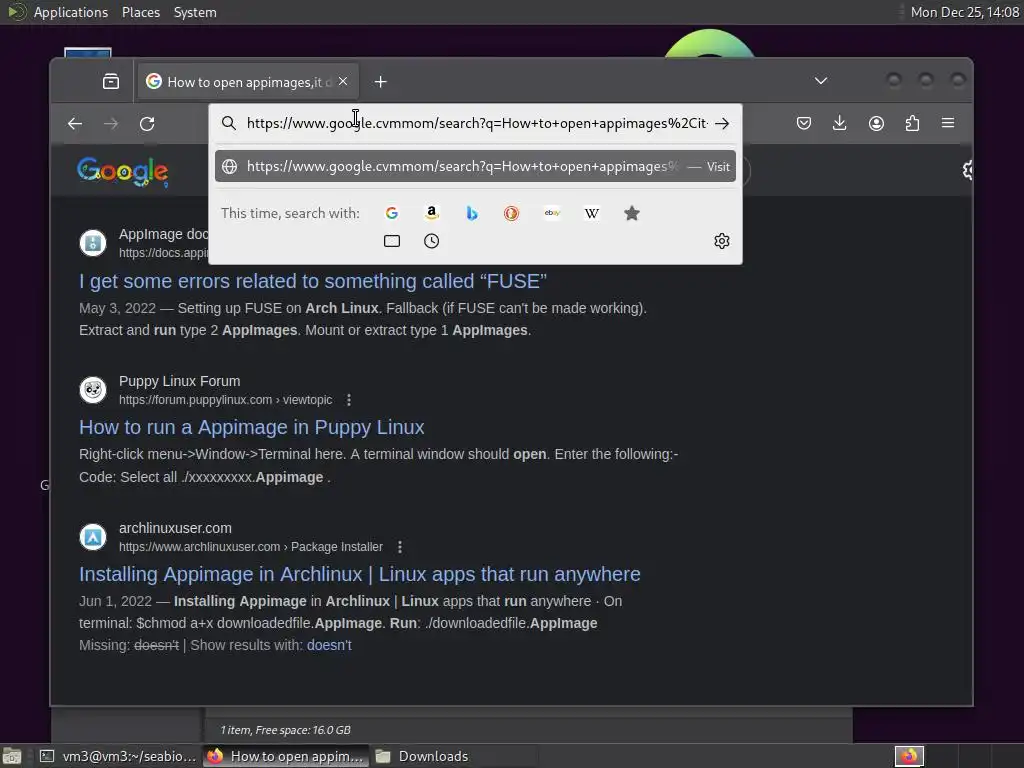1024x768 pixels.
Task: Click 'archlinuxuser.com' site name text
Action: coord(175,528)
